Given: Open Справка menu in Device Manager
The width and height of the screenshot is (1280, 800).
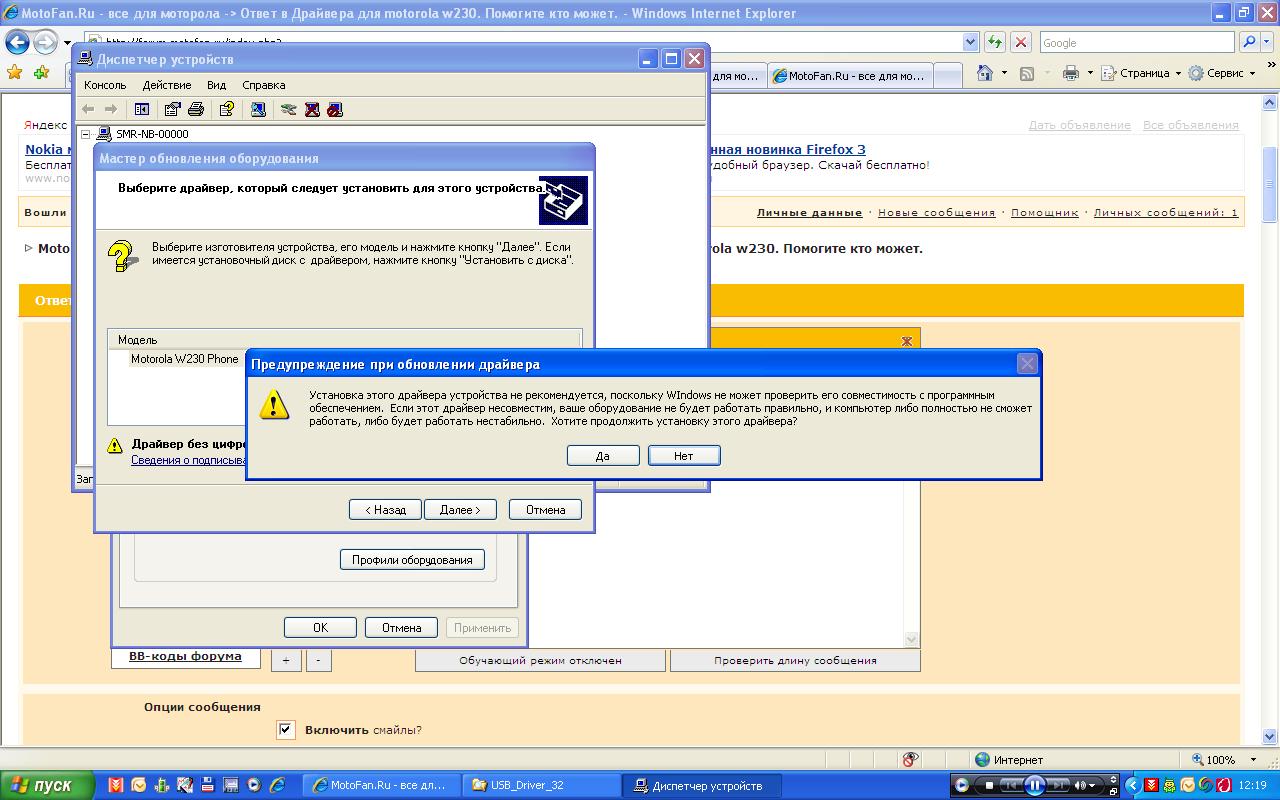Looking at the screenshot, I should click(x=264, y=85).
